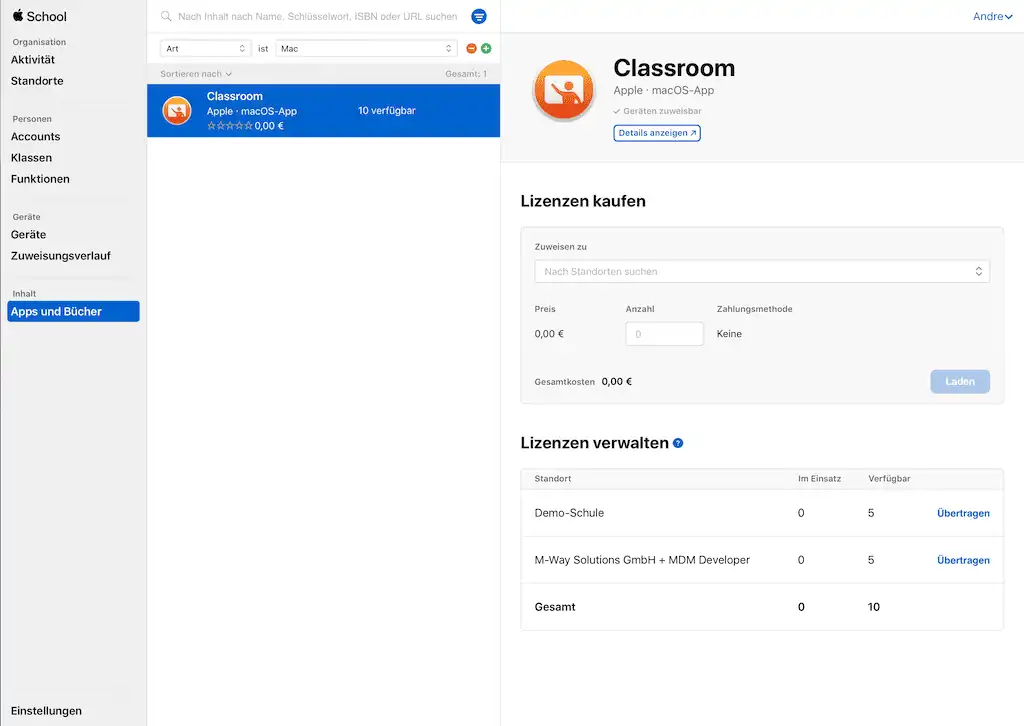Click the '10 verfügbar' text
This screenshot has width=1024, height=726.
[x=387, y=110]
